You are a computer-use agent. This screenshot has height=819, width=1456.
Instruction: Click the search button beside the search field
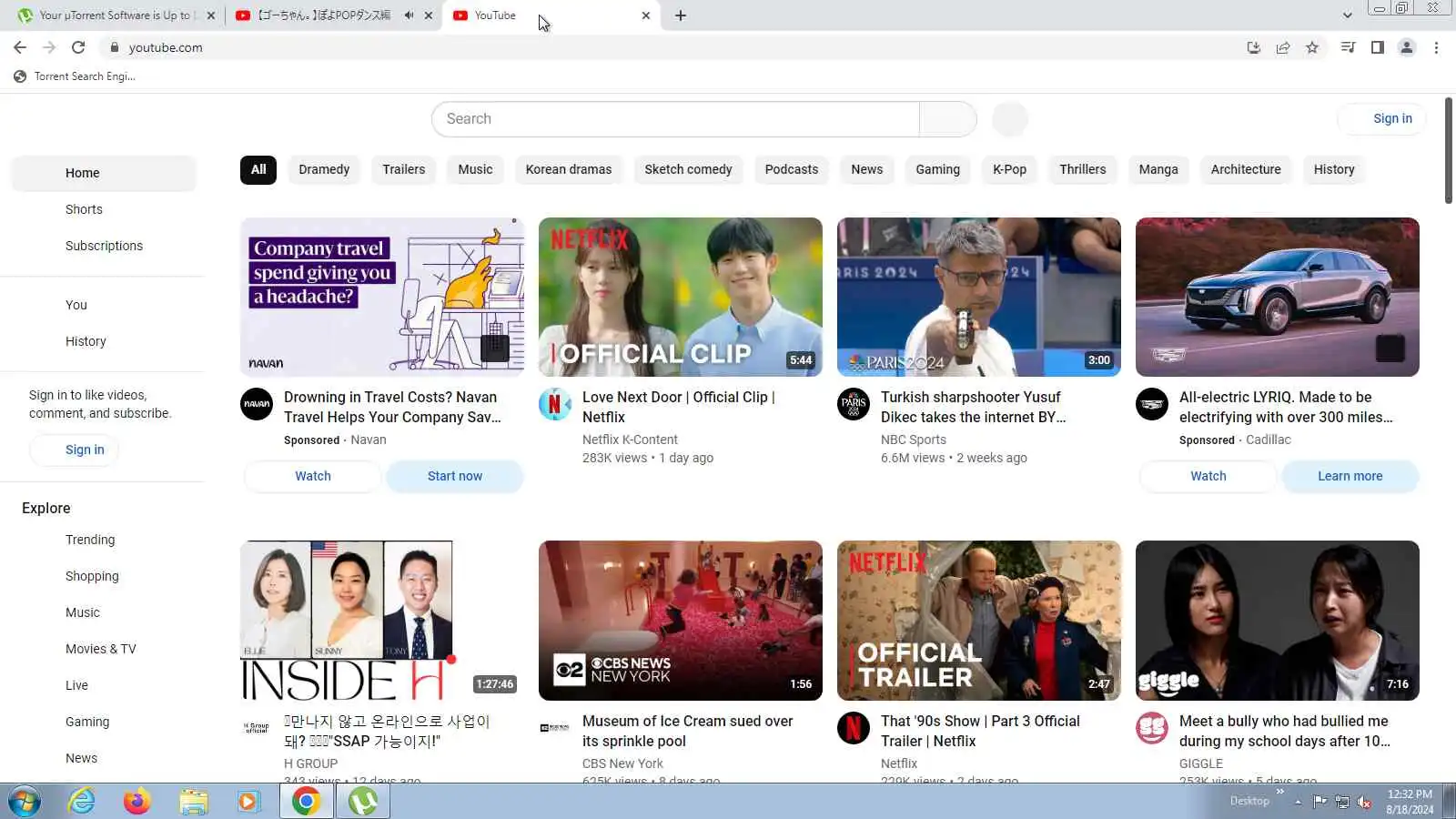click(948, 119)
